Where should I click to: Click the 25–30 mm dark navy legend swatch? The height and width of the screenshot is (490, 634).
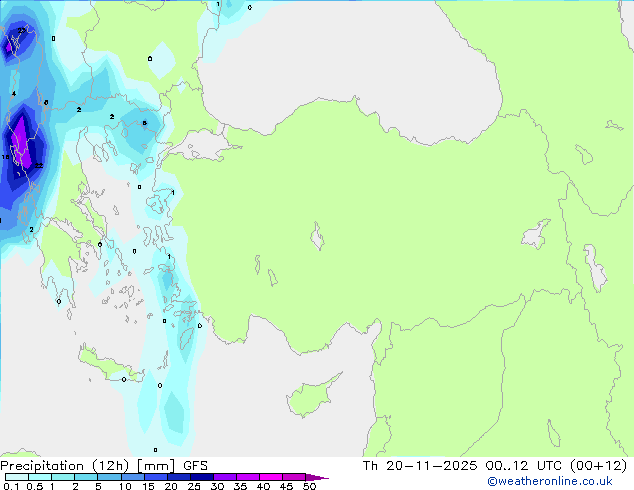point(202,477)
